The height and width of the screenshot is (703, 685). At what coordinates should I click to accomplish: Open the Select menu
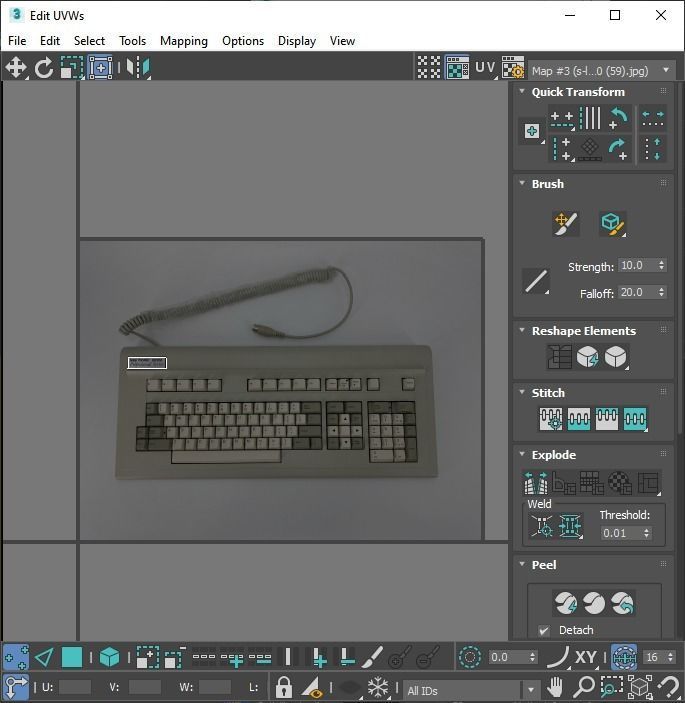[89, 41]
